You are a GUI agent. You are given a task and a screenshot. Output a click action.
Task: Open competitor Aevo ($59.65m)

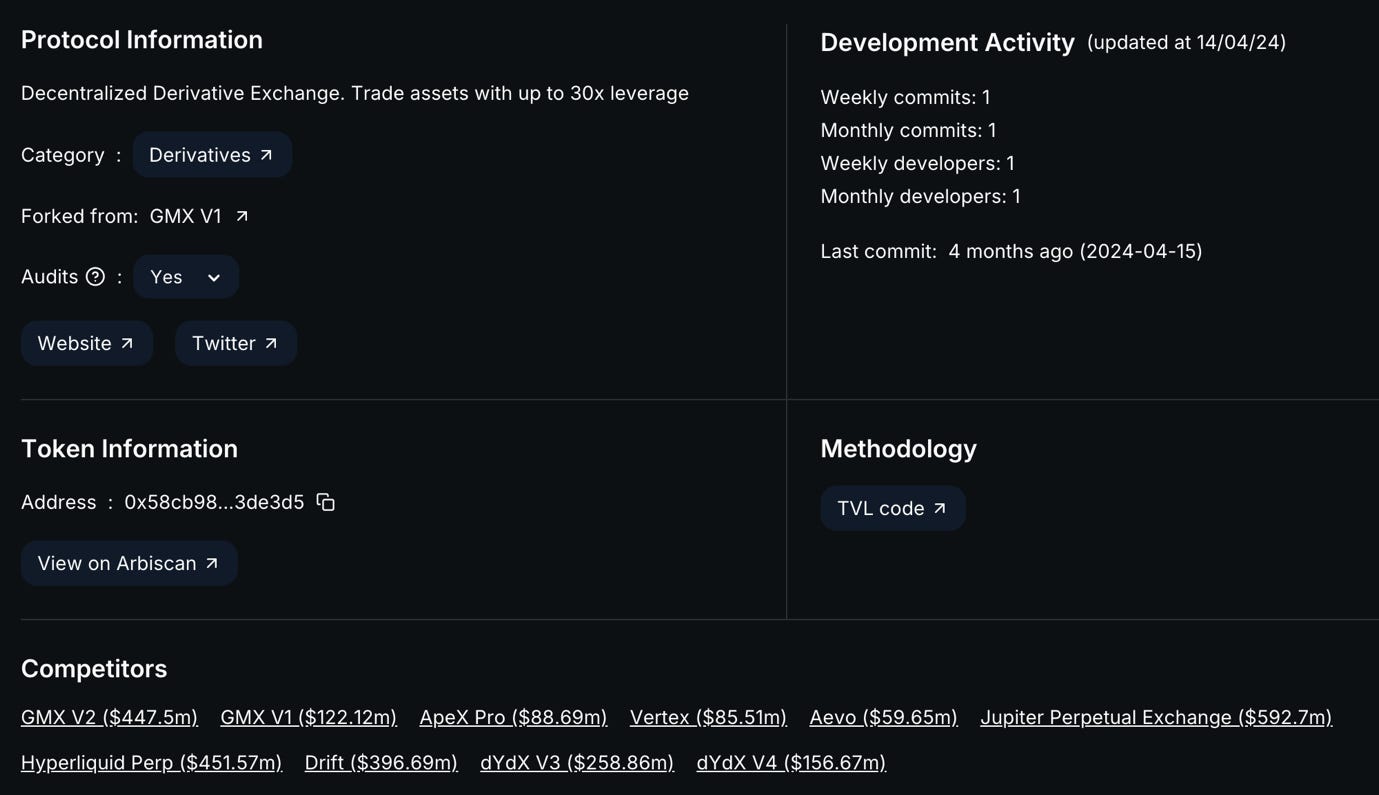[x=883, y=717]
